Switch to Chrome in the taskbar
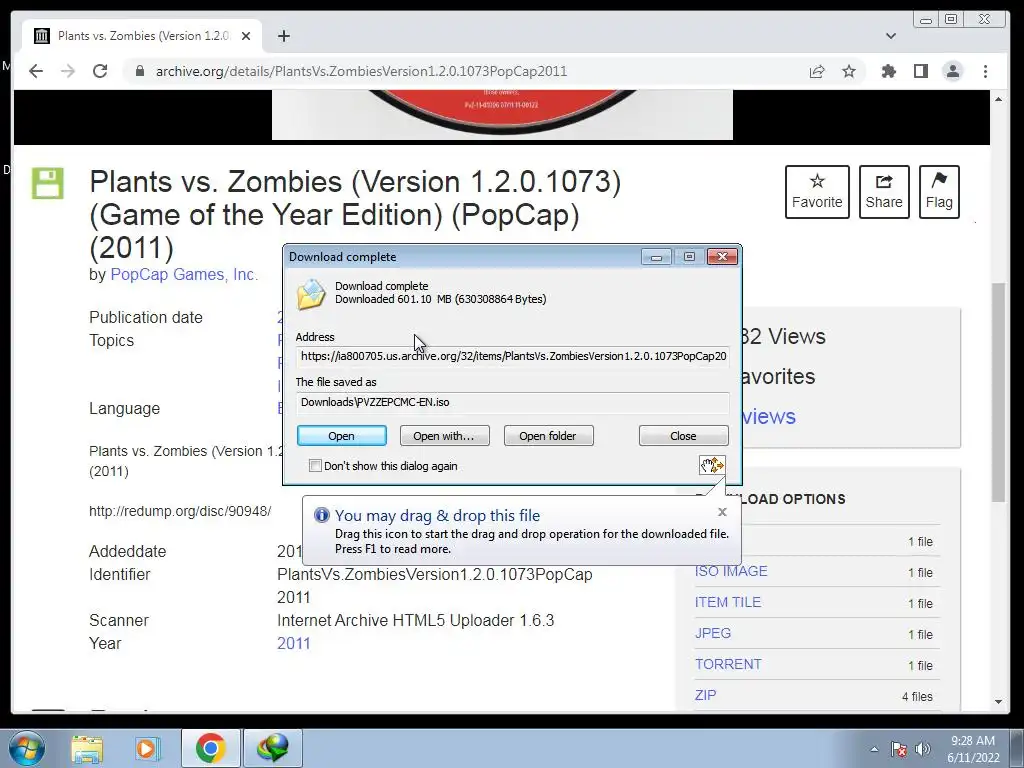This screenshot has height=768, width=1024. pyautogui.click(x=210, y=748)
